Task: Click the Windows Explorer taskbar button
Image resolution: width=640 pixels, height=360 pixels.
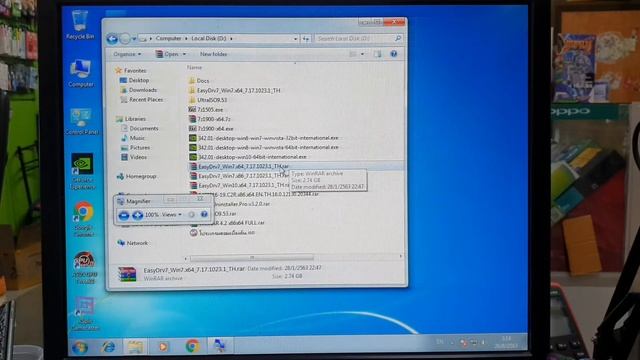Action: (135, 347)
